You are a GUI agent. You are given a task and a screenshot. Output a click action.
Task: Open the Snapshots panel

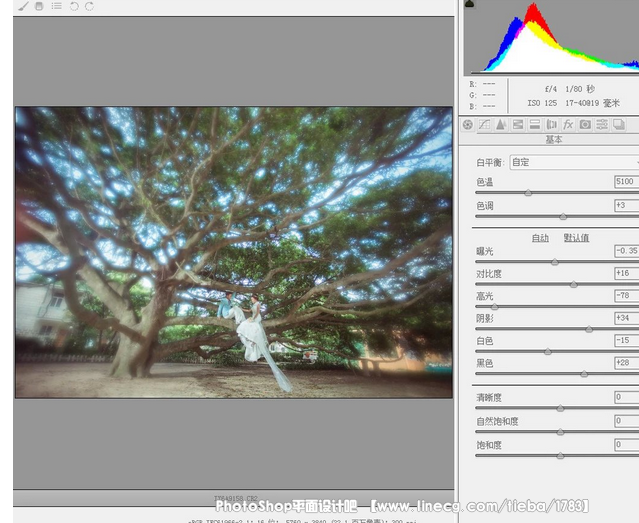(619, 125)
